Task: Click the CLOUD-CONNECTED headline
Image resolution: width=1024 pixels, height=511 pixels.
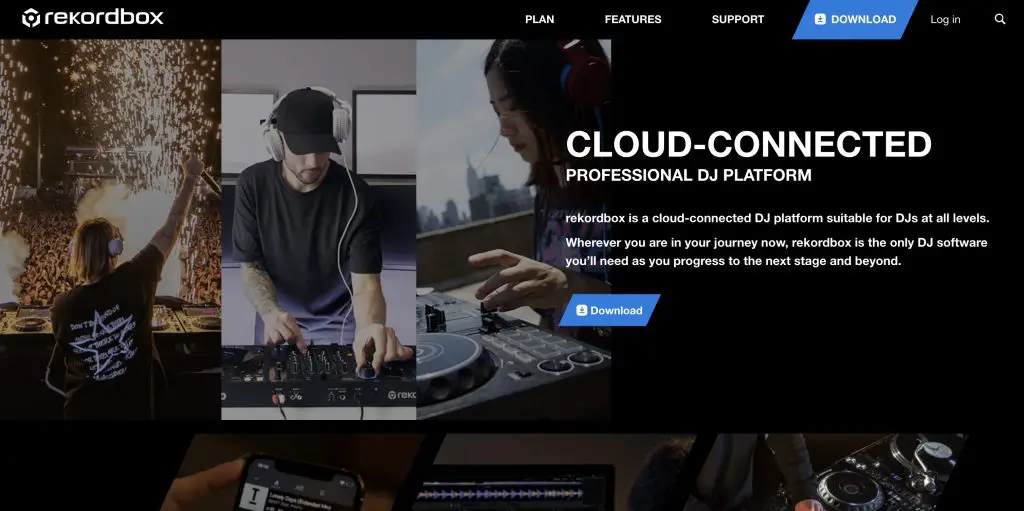Action: (x=748, y=144)
